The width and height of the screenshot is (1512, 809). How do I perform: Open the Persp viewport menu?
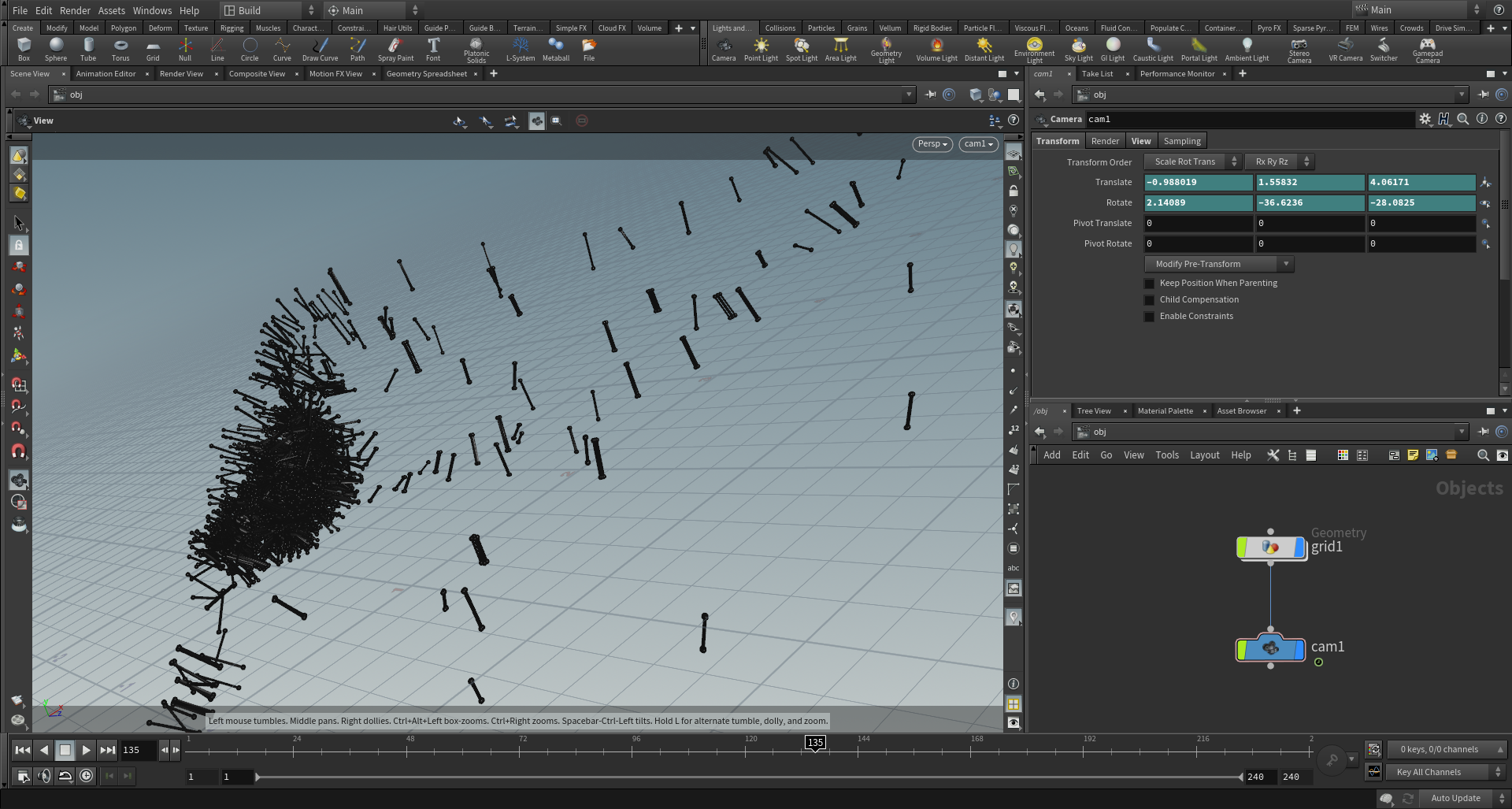tap(932, 144)
